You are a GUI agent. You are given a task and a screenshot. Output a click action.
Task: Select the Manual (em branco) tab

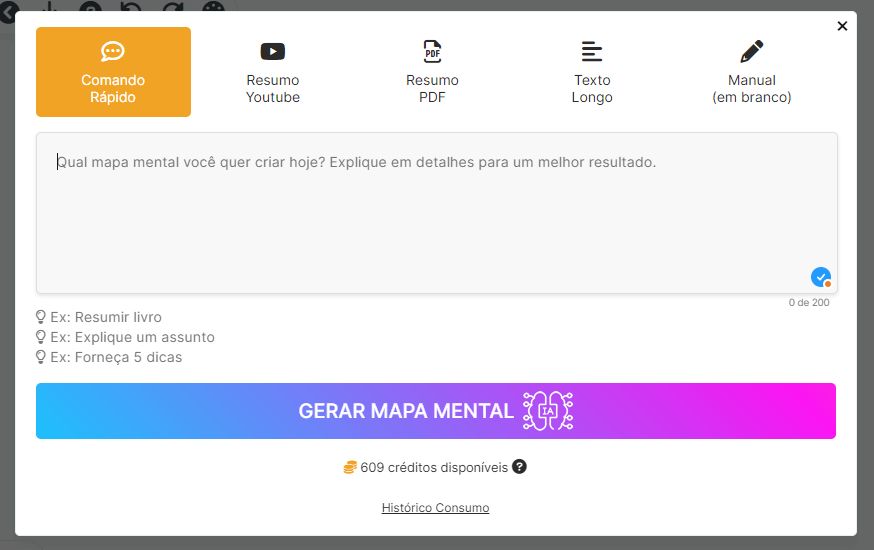point(751,72)
